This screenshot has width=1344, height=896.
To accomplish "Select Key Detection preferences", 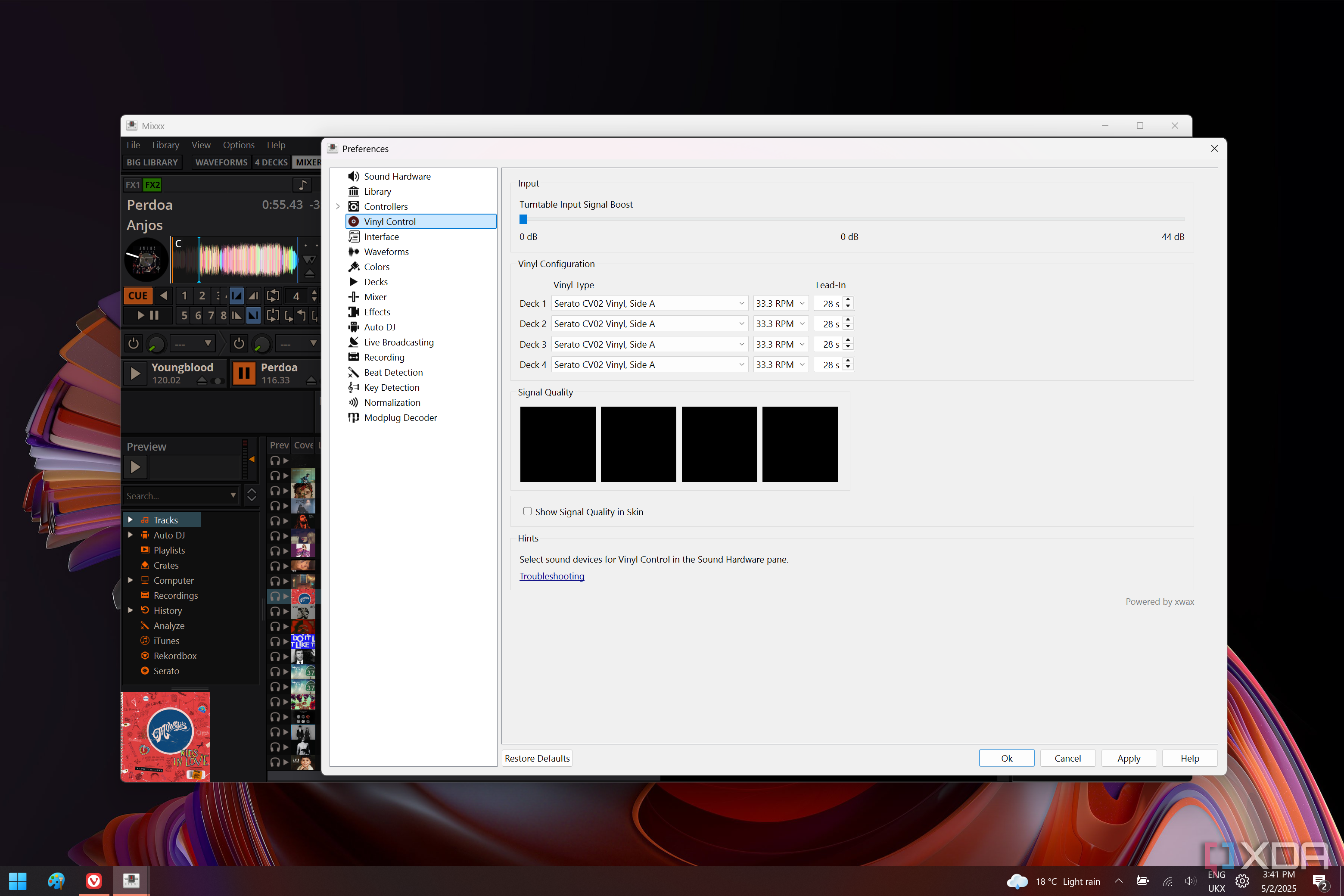I will click(392, 387).
